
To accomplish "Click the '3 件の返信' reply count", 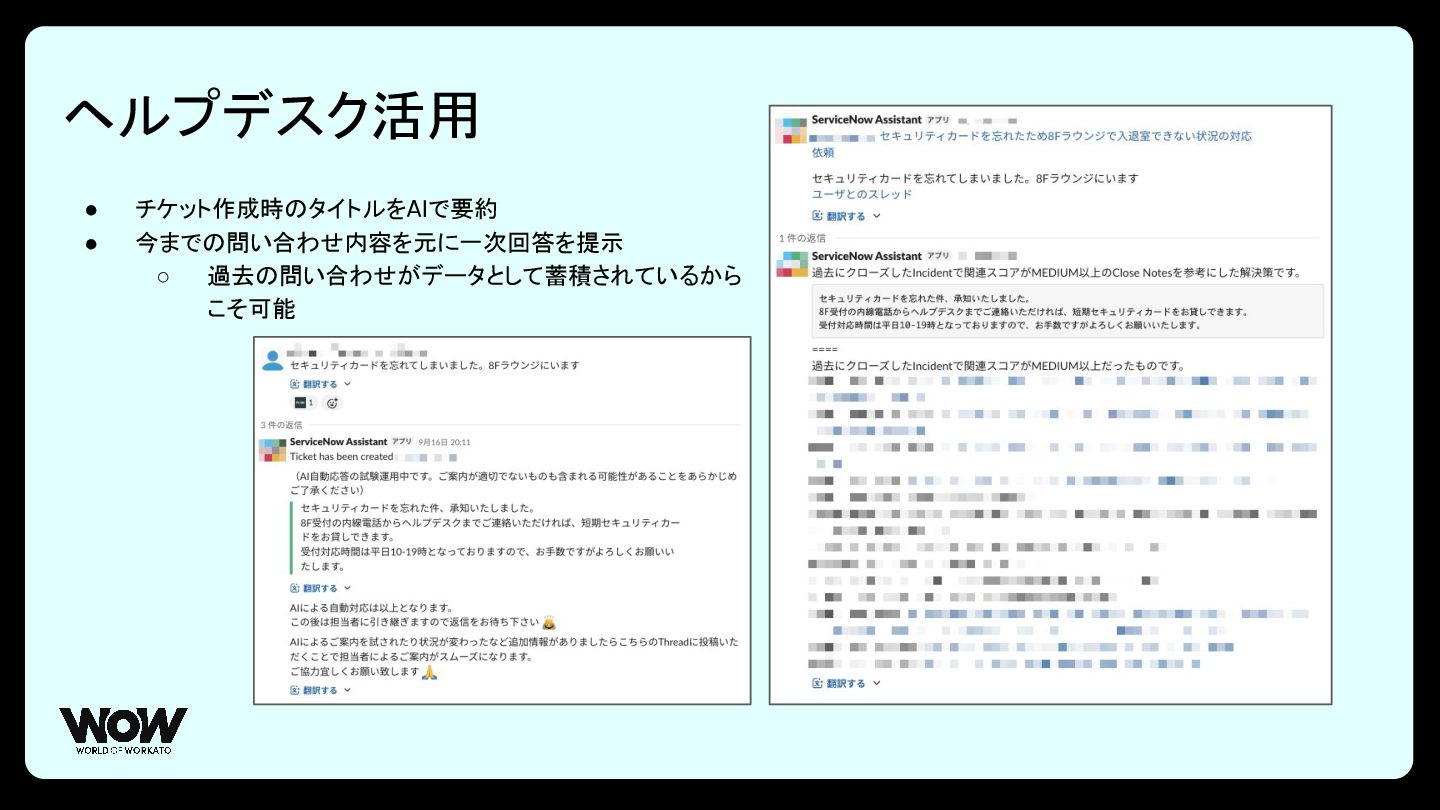I will point(281,425).
